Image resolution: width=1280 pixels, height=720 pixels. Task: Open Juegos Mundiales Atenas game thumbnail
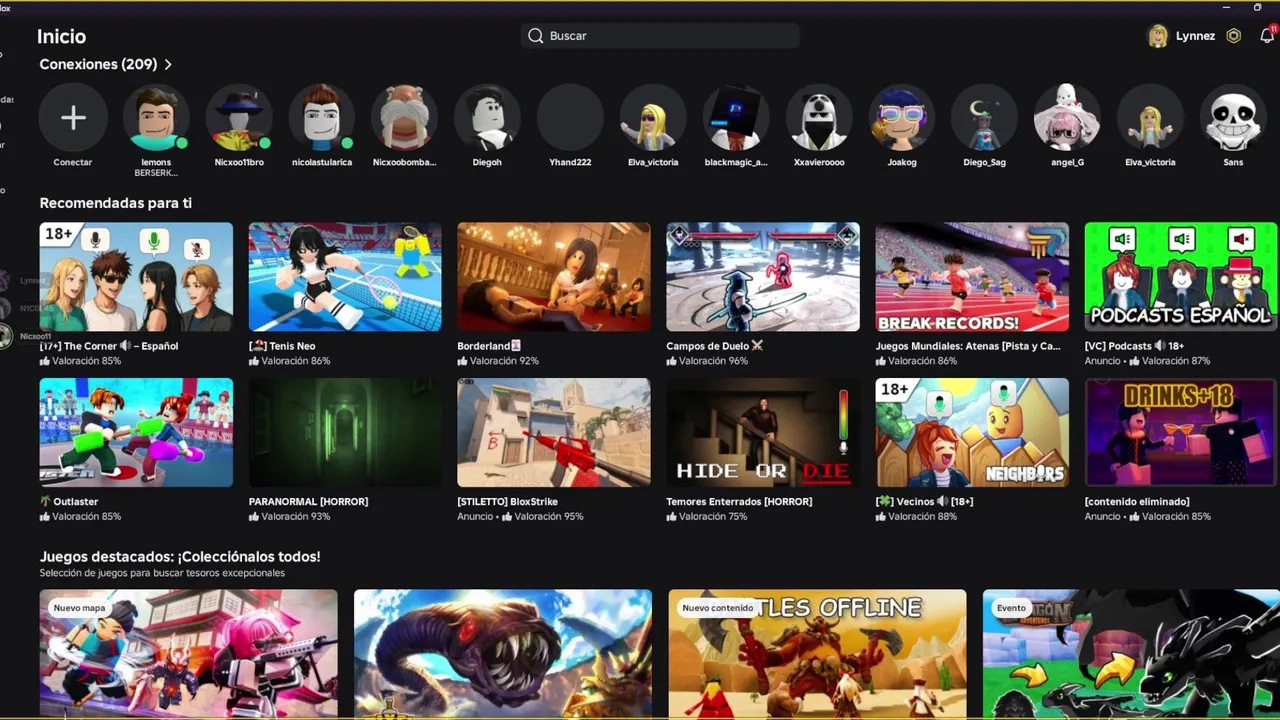pos(972,277)
